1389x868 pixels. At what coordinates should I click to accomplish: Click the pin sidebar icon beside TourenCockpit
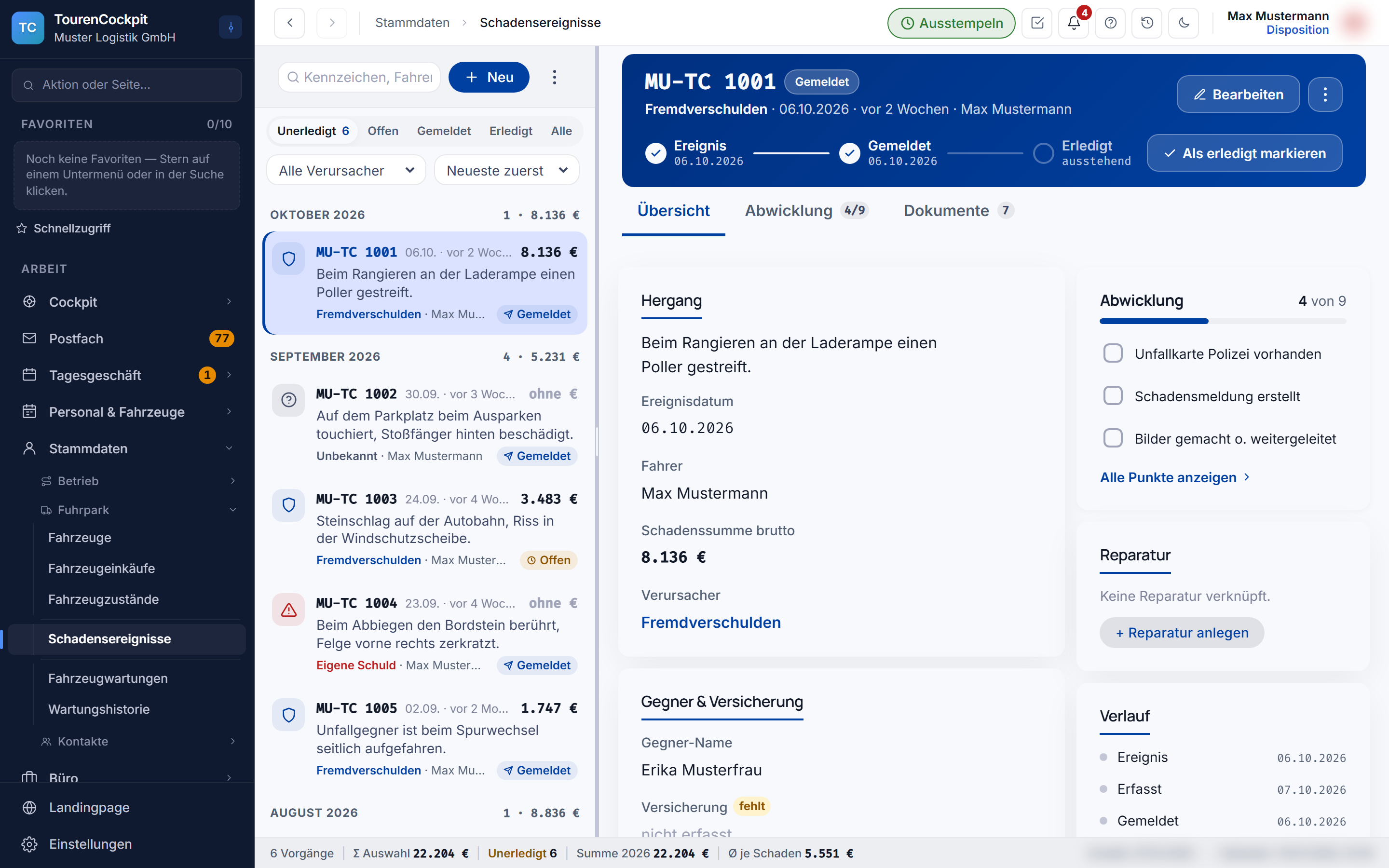(231, 27)
